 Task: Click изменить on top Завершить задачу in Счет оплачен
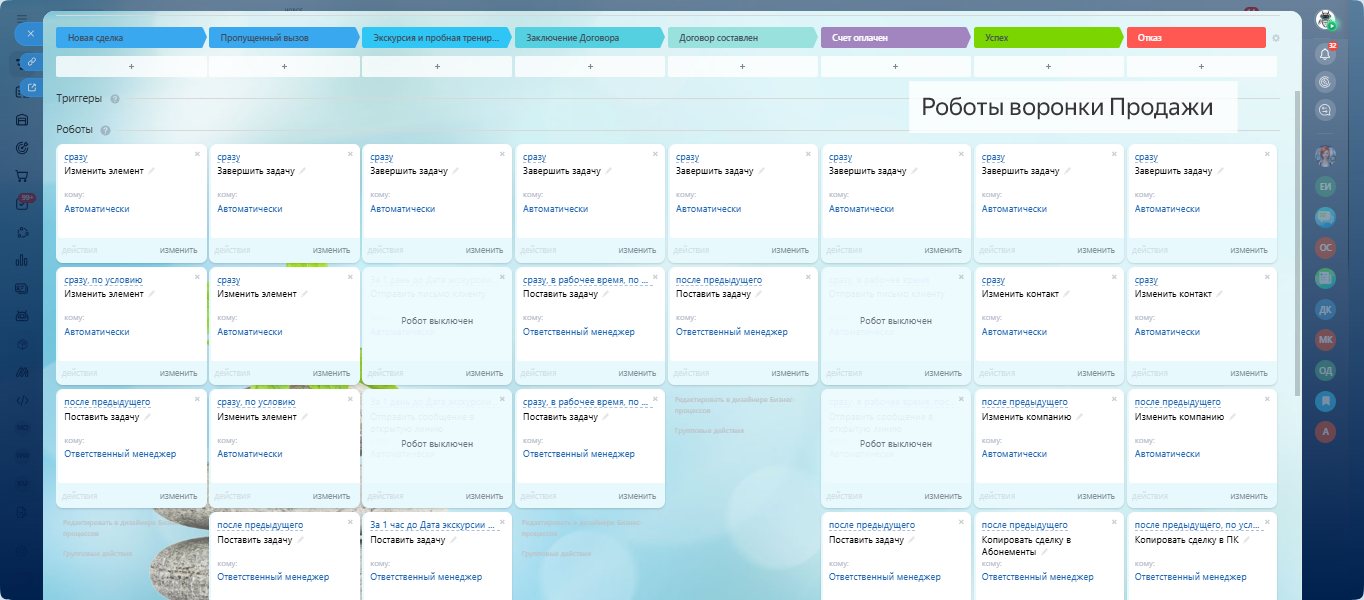[943, 250]
